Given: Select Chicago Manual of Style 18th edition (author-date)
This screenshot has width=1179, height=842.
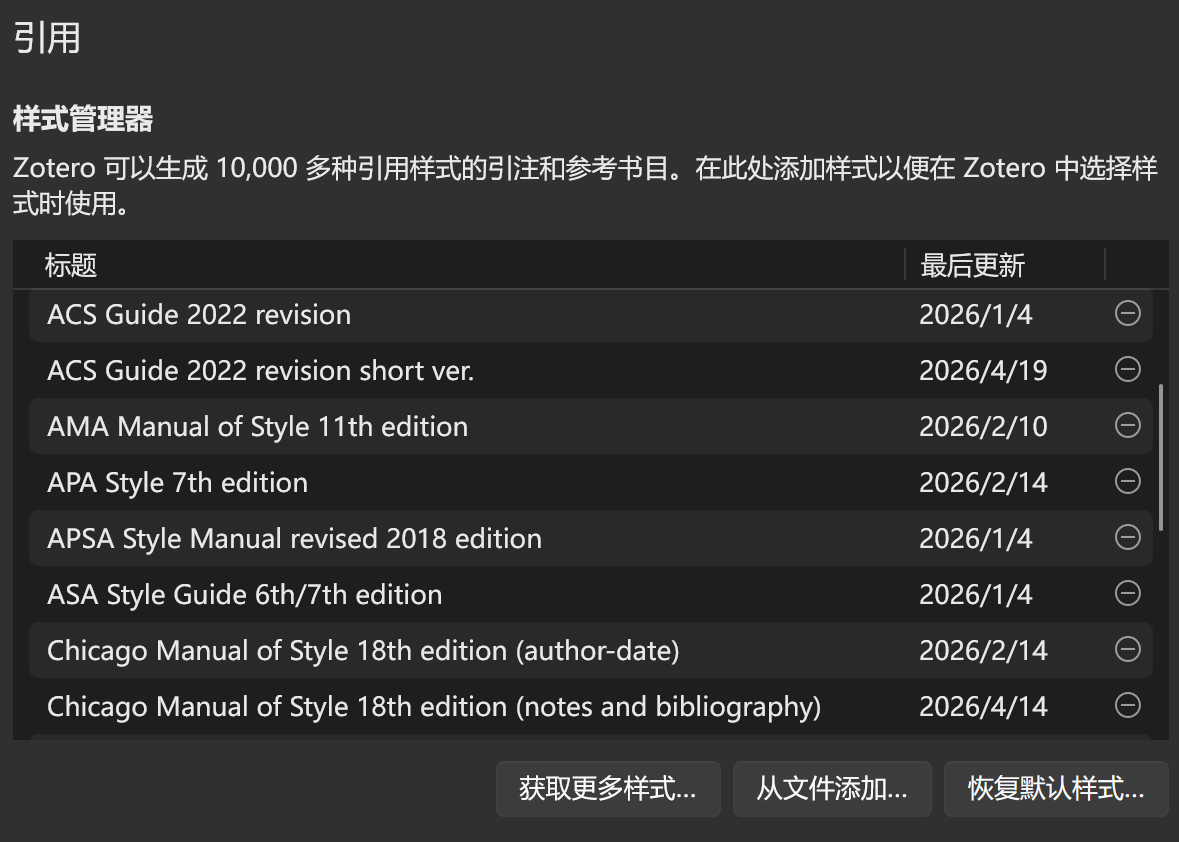Looking at the screenshot, I should [x=590, y=650].
